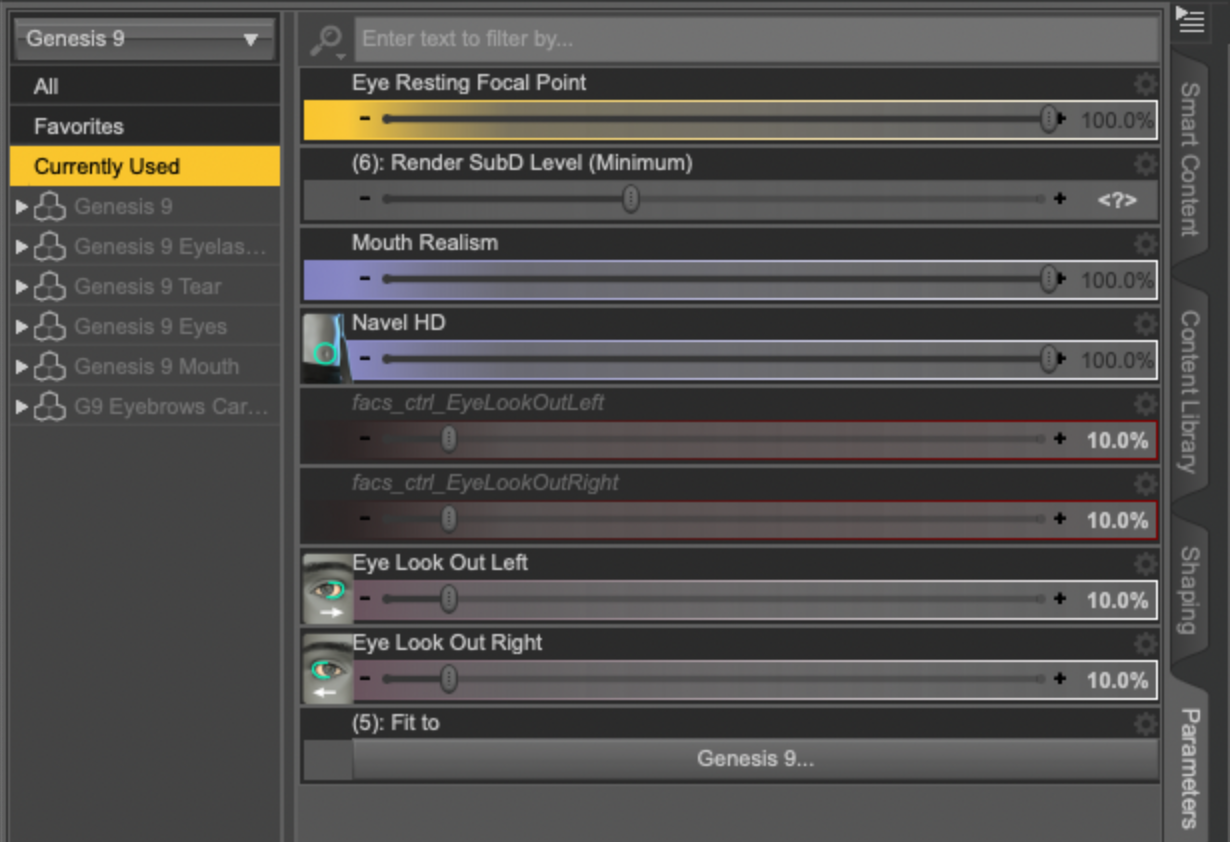Screen dimensions: 1230x842
Task: Select the Currently Used filter category
Action: coord(145,166)
